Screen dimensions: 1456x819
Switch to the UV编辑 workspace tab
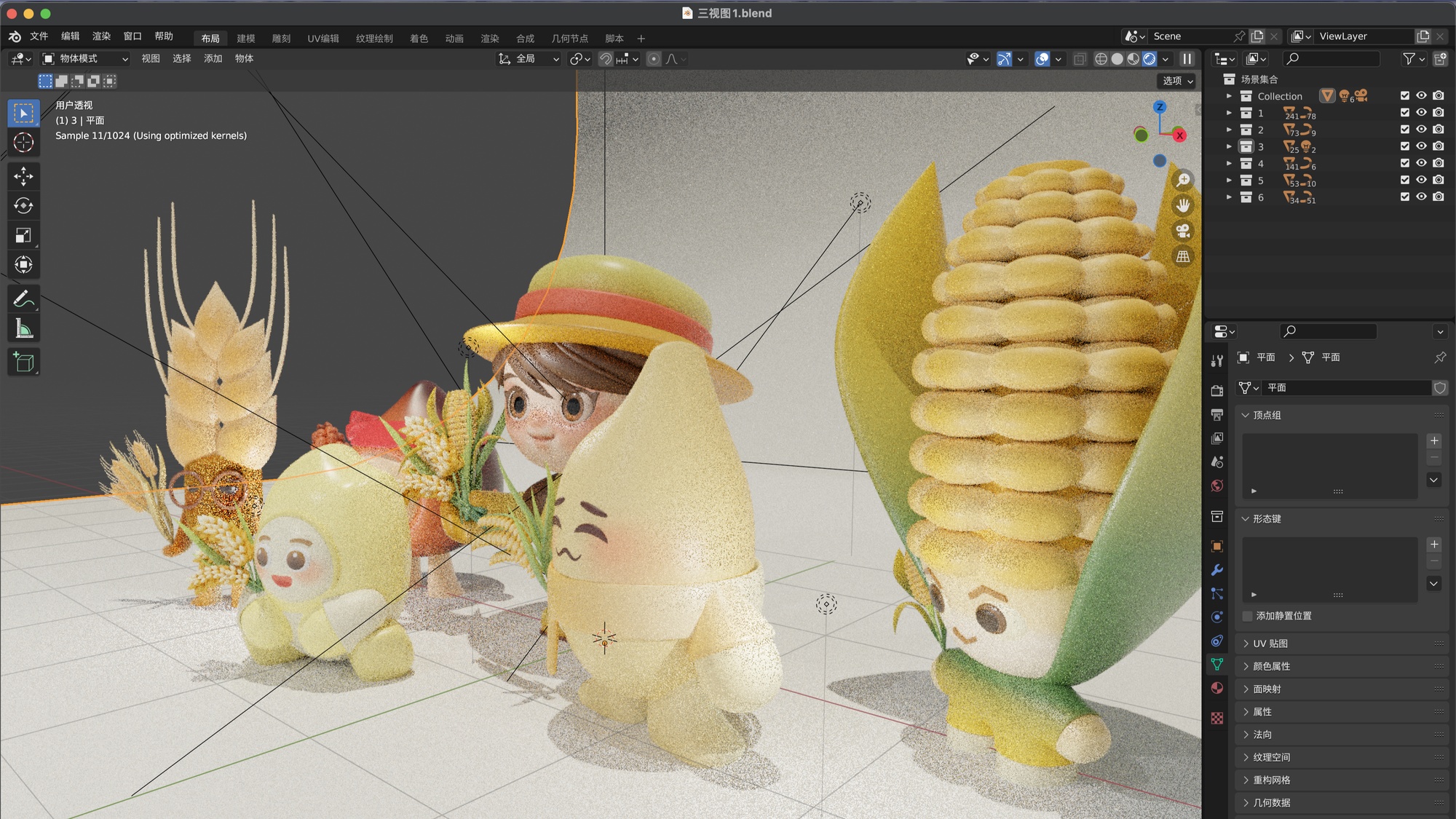[323, 39]
